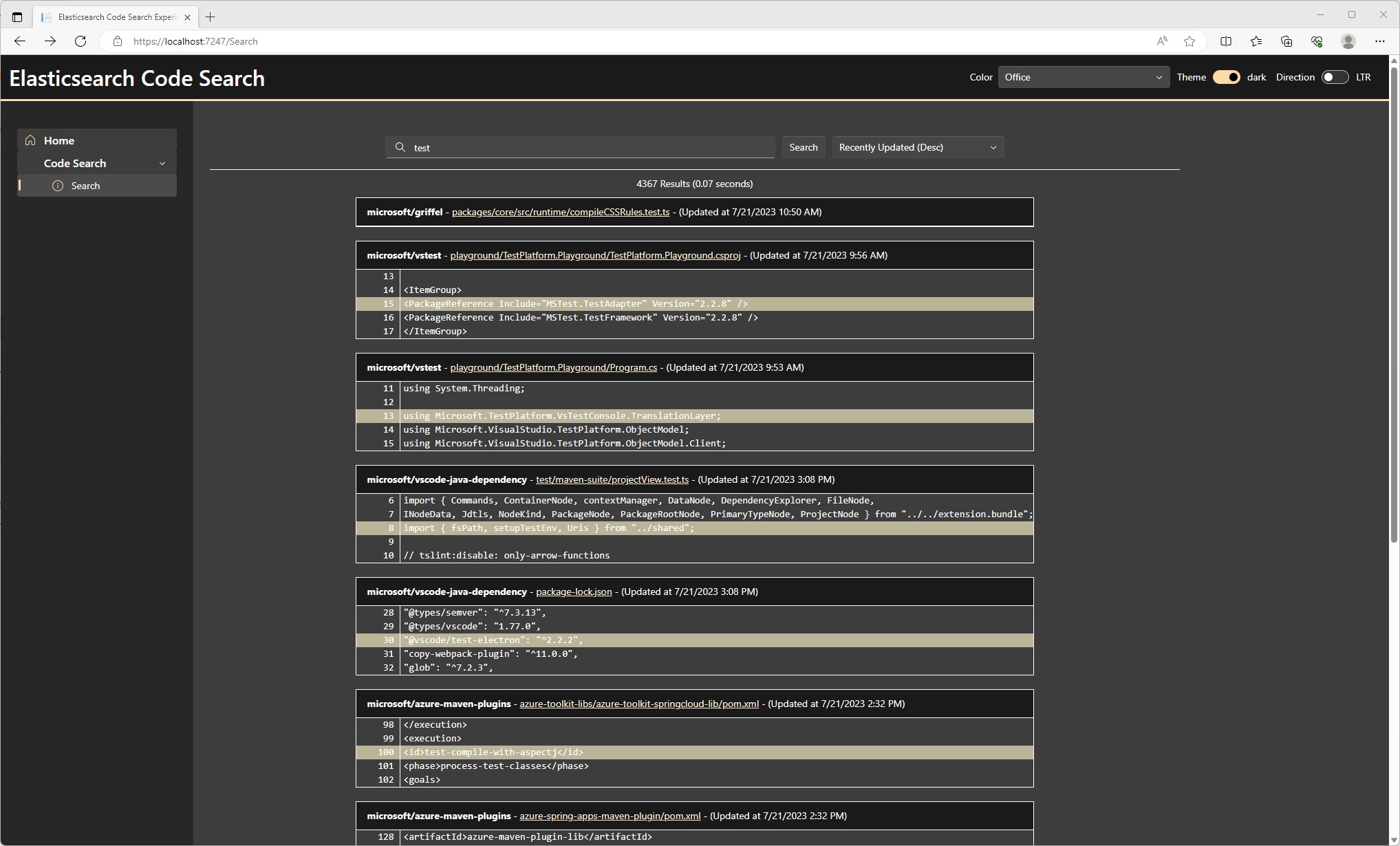Image resolution: width=1400 pixels, height=846 pixels.
Task: Add page to favorites star icon
Action: [1189, 41]
